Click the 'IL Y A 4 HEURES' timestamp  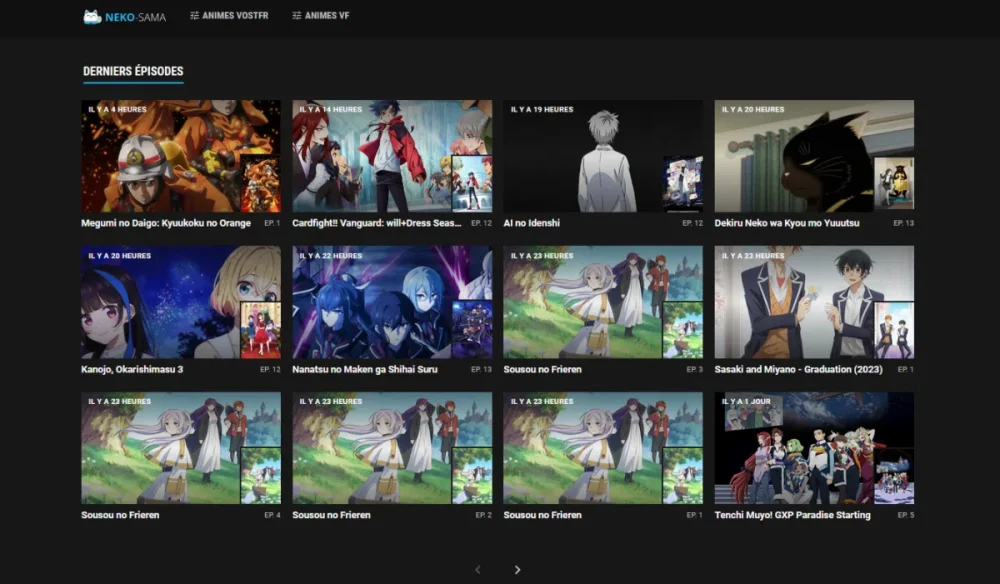[x=117, y=110]
